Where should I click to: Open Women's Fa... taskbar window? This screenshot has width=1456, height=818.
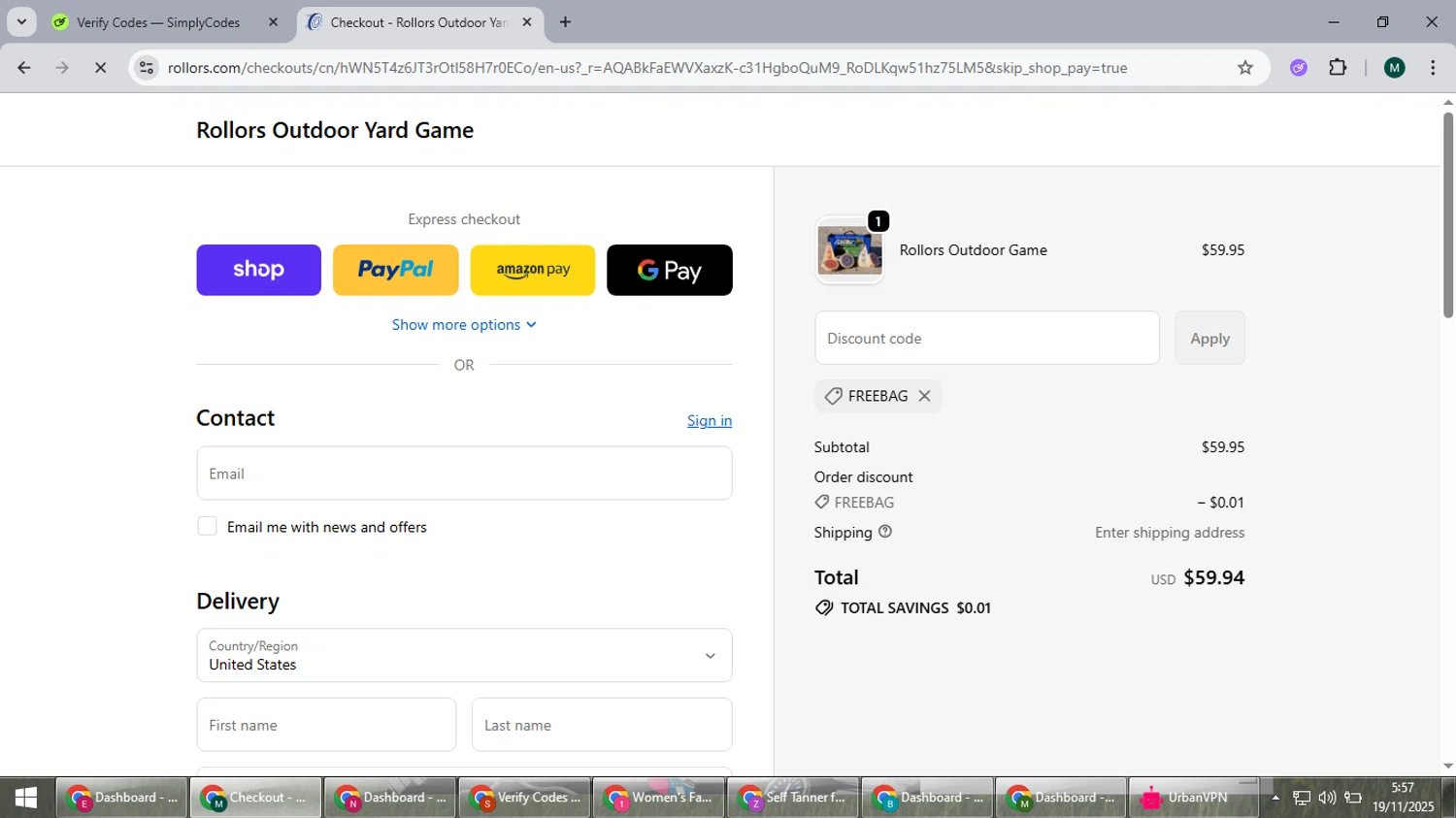pyautogui.click(x=658, y=798)
